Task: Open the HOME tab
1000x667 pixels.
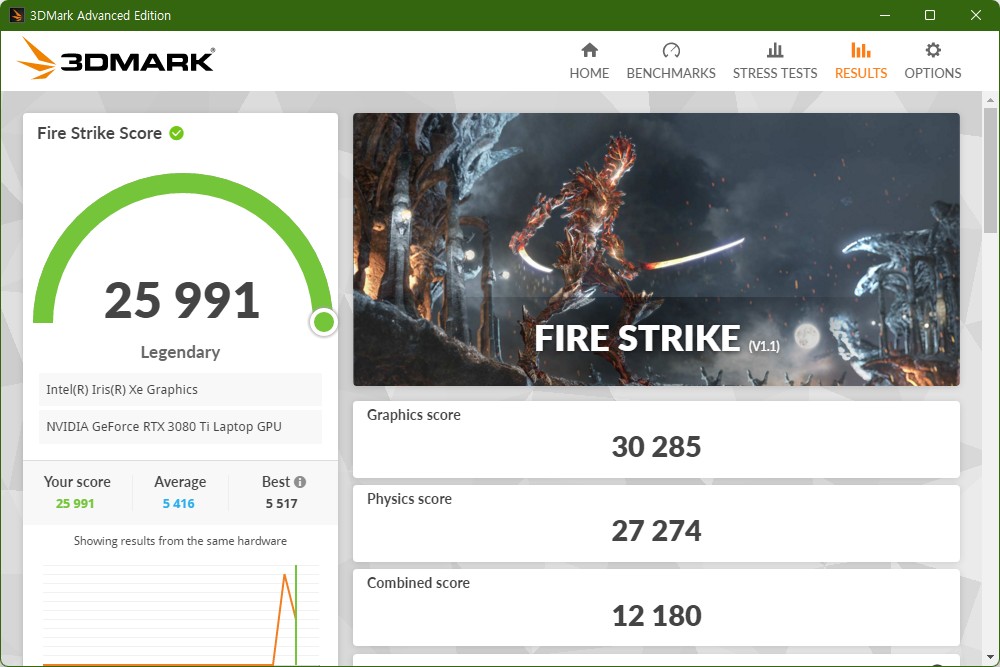Action: [589, 61]
